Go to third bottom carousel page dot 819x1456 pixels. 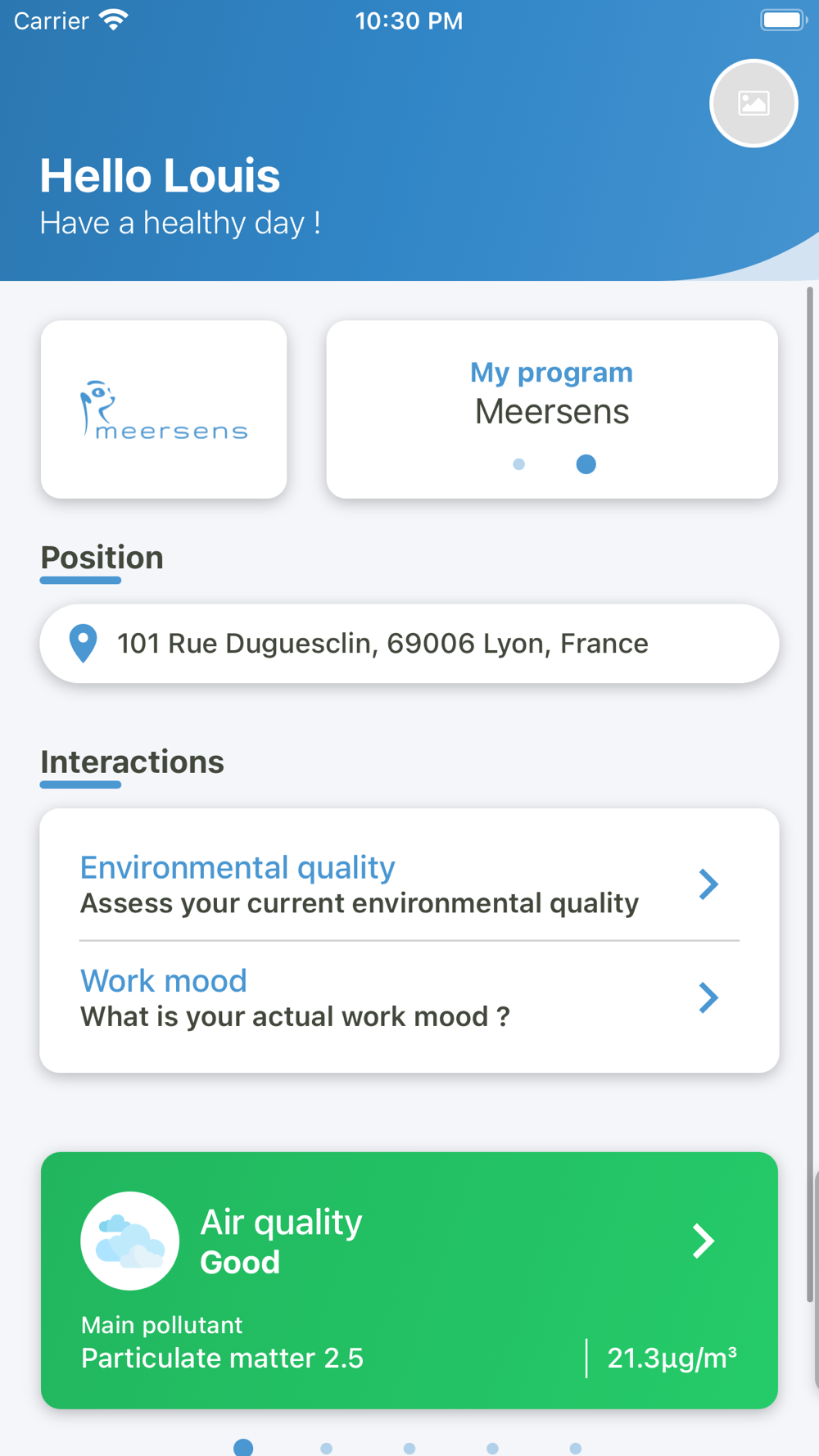[x=409, y=1449]
